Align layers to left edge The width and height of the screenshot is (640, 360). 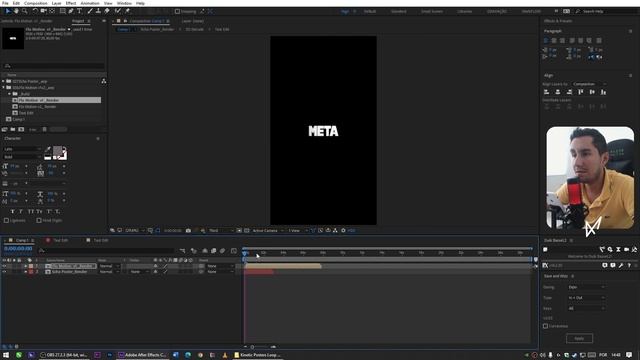click(x=547, y=92)
